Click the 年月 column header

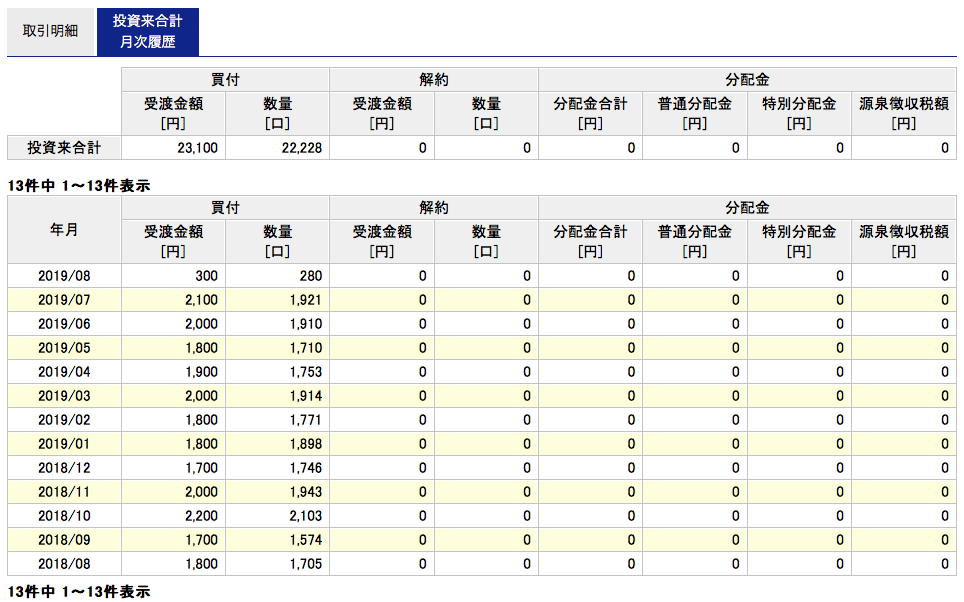tap(64, 230)
